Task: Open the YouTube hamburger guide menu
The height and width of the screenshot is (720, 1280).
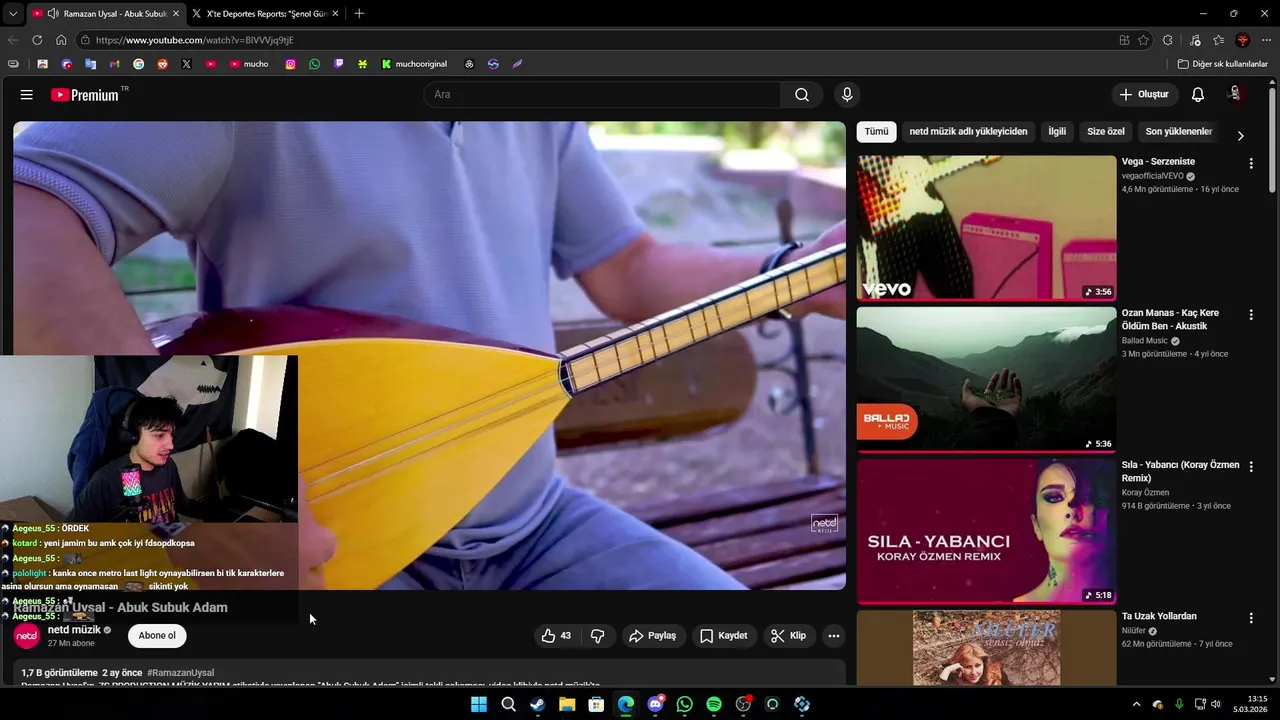Action: [27, 95]
